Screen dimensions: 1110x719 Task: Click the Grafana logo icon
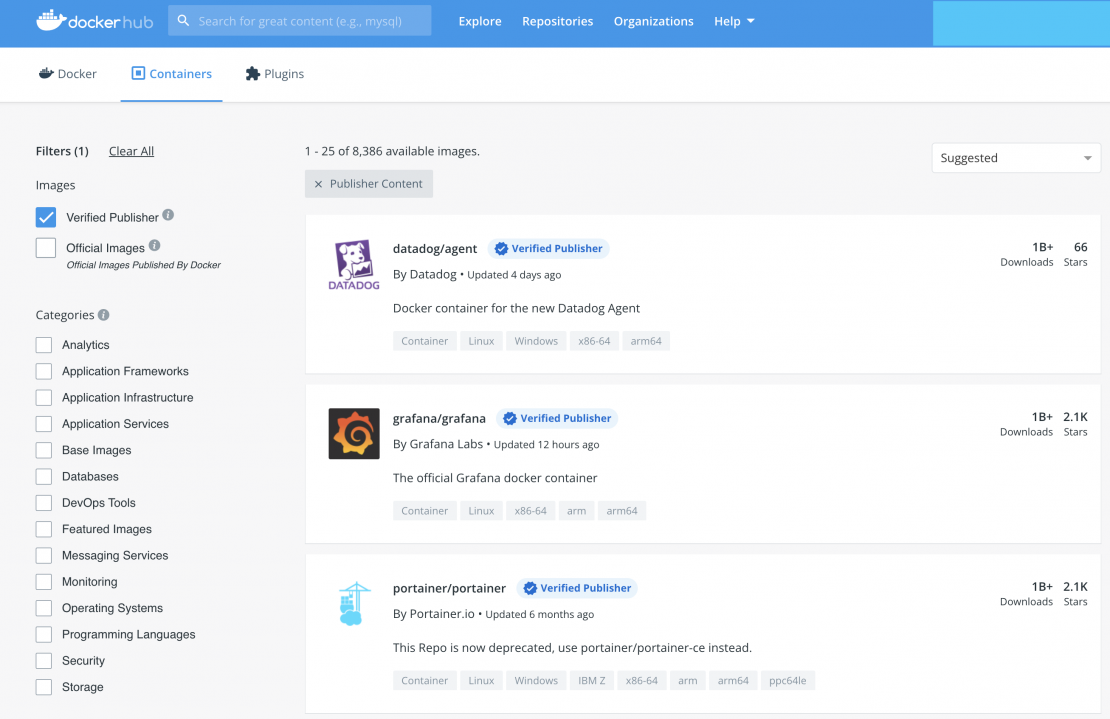(x=354, y=434)
